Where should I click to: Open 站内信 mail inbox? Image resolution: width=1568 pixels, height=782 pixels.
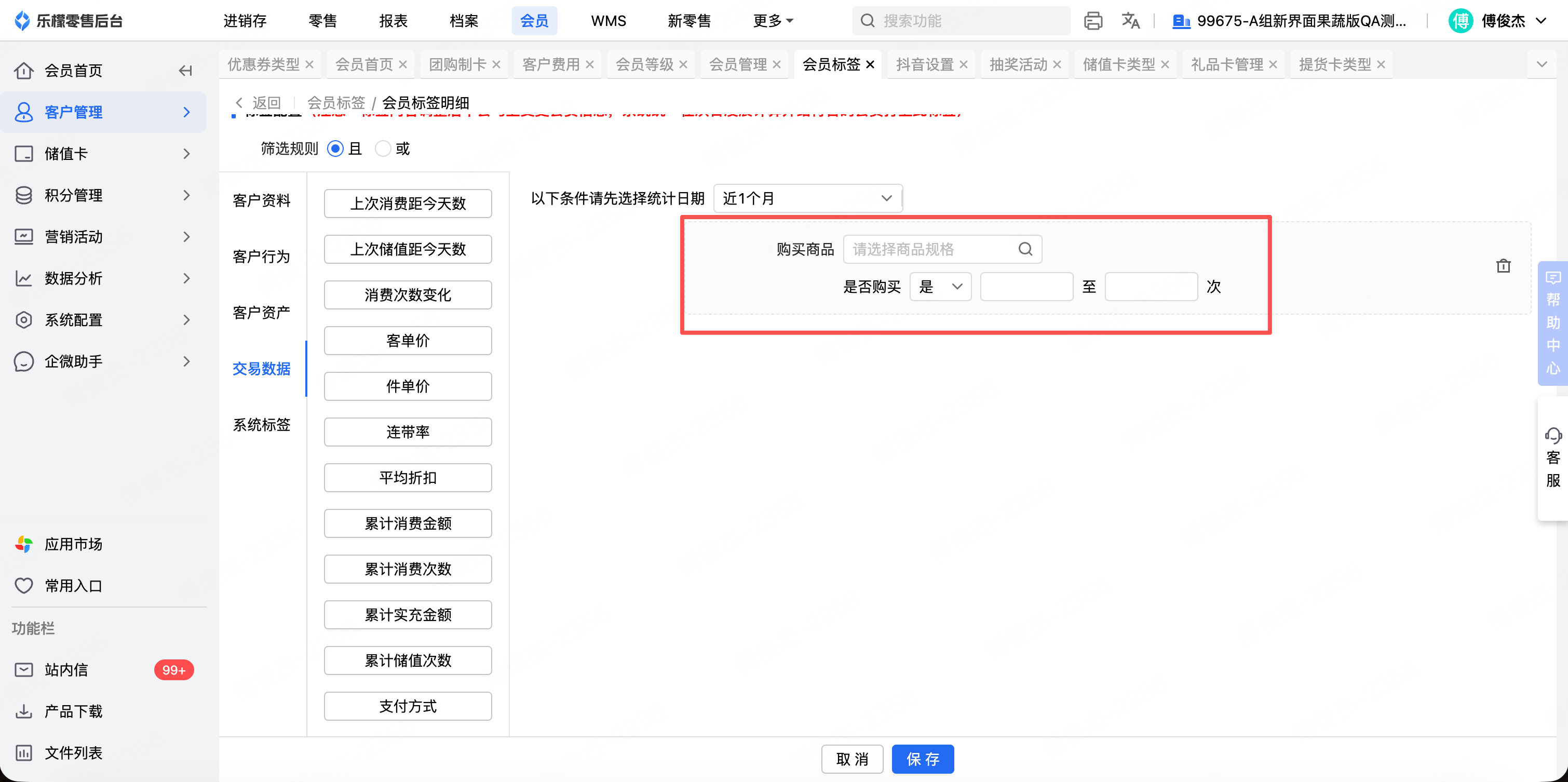pos(66,669)
